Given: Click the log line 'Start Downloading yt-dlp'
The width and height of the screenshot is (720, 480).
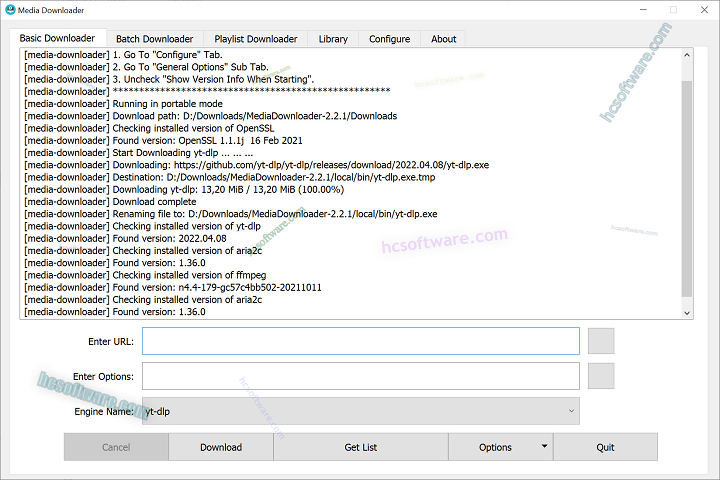Looking at the screenshot, I should [x=138, y=152].
